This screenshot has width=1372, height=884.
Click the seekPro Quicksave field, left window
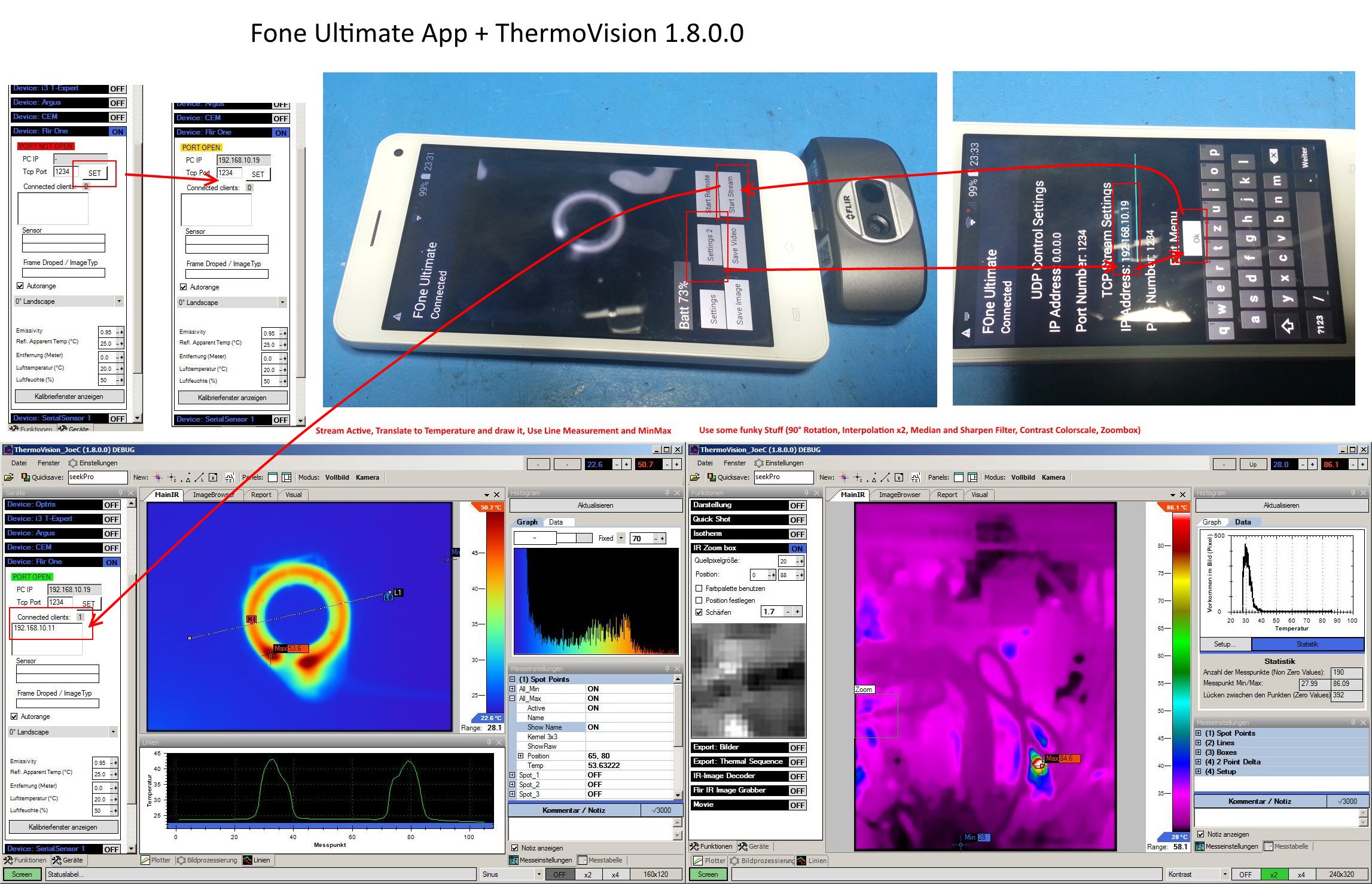click(x=97, y=477)
